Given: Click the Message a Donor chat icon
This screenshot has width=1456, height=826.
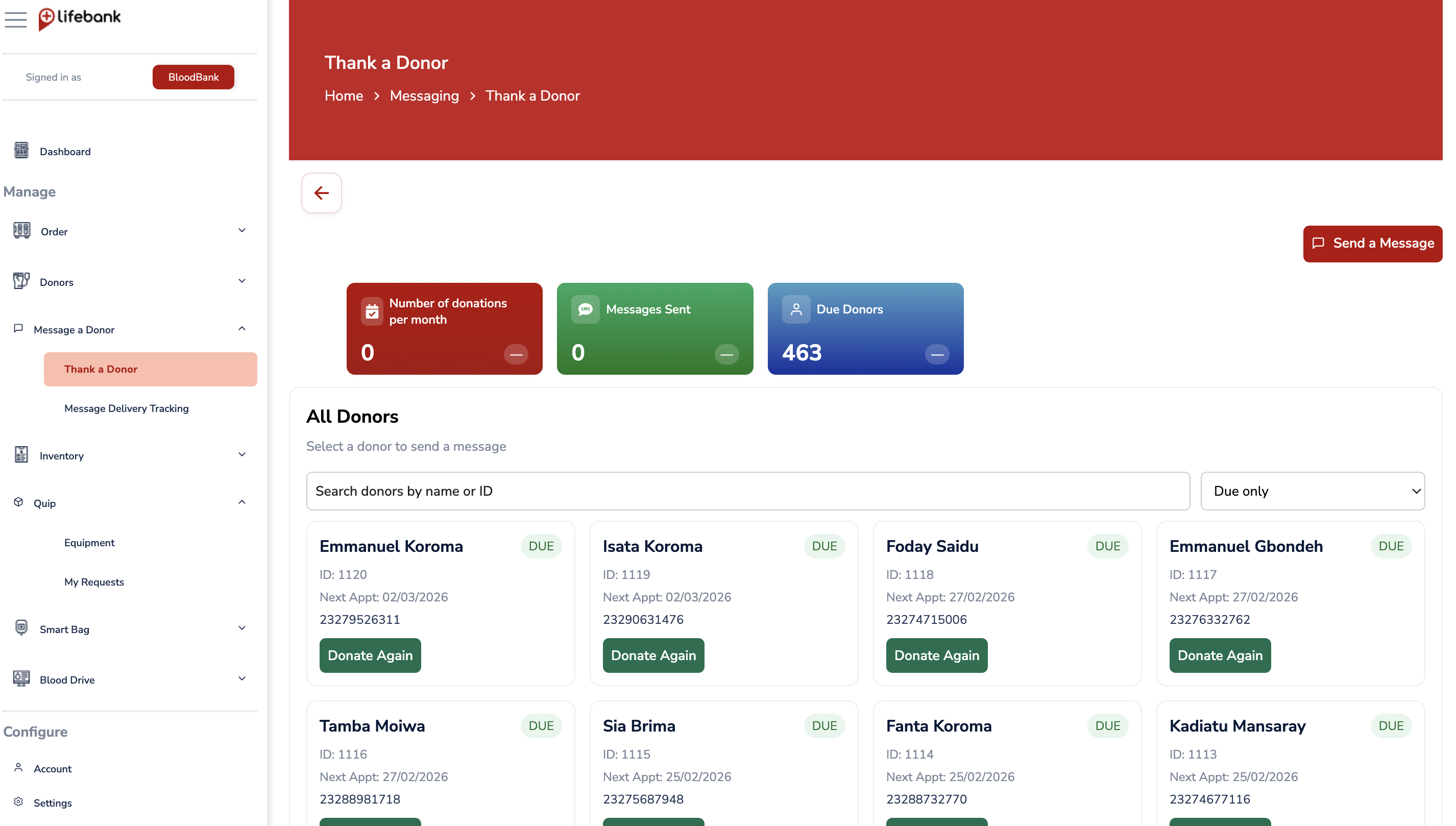Looking at the screenshot, I should (18, 328).
